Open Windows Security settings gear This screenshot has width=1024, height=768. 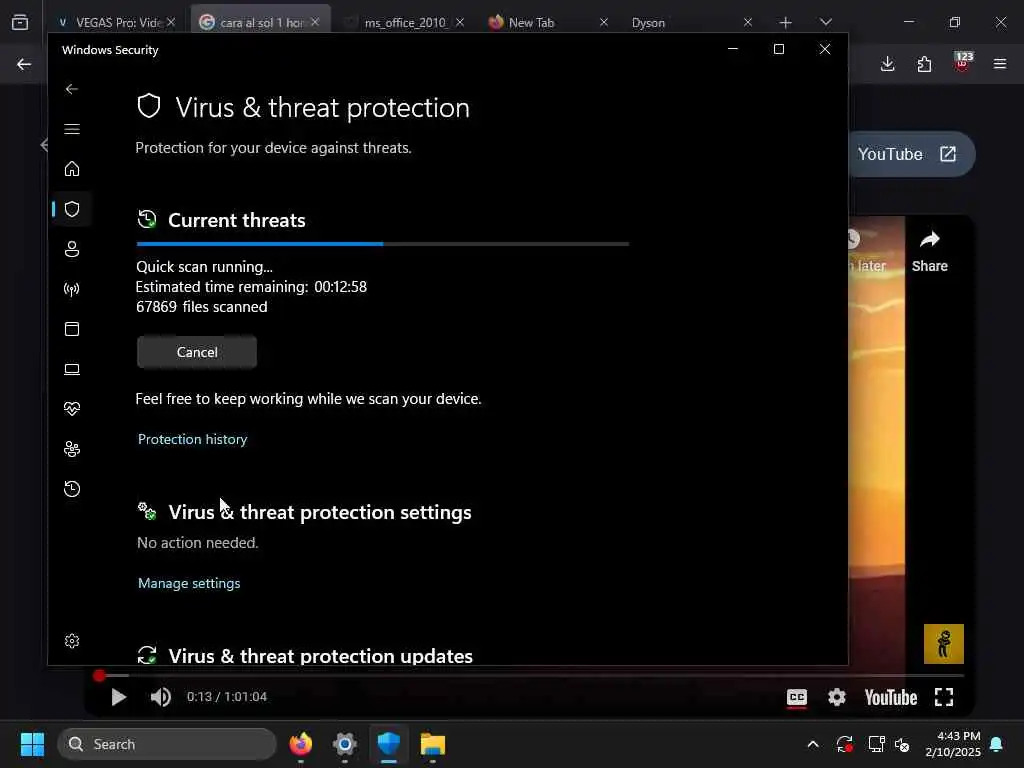click(72, 641)
